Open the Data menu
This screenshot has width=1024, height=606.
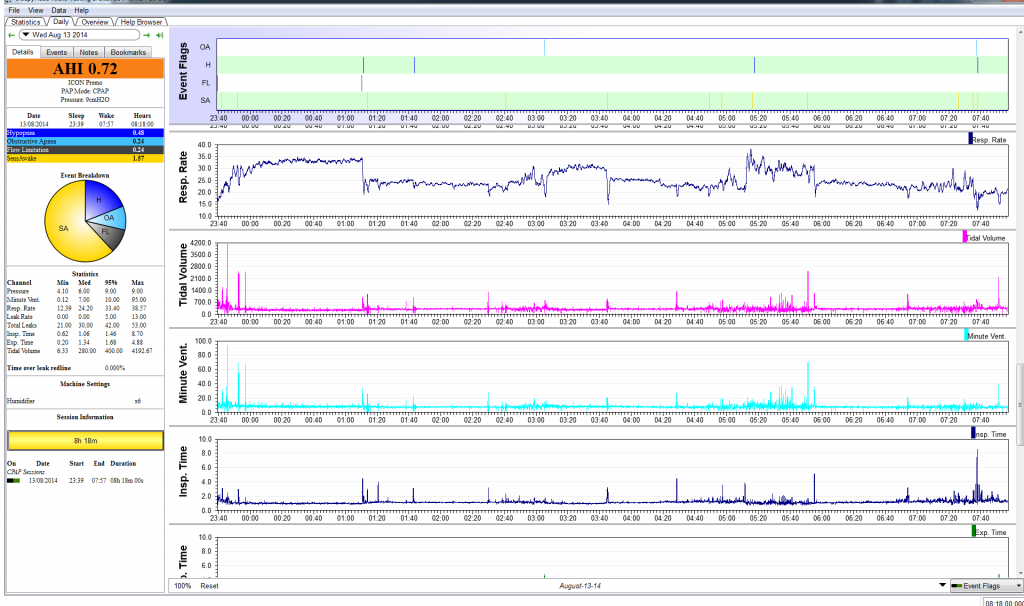(x=59, y=10)
